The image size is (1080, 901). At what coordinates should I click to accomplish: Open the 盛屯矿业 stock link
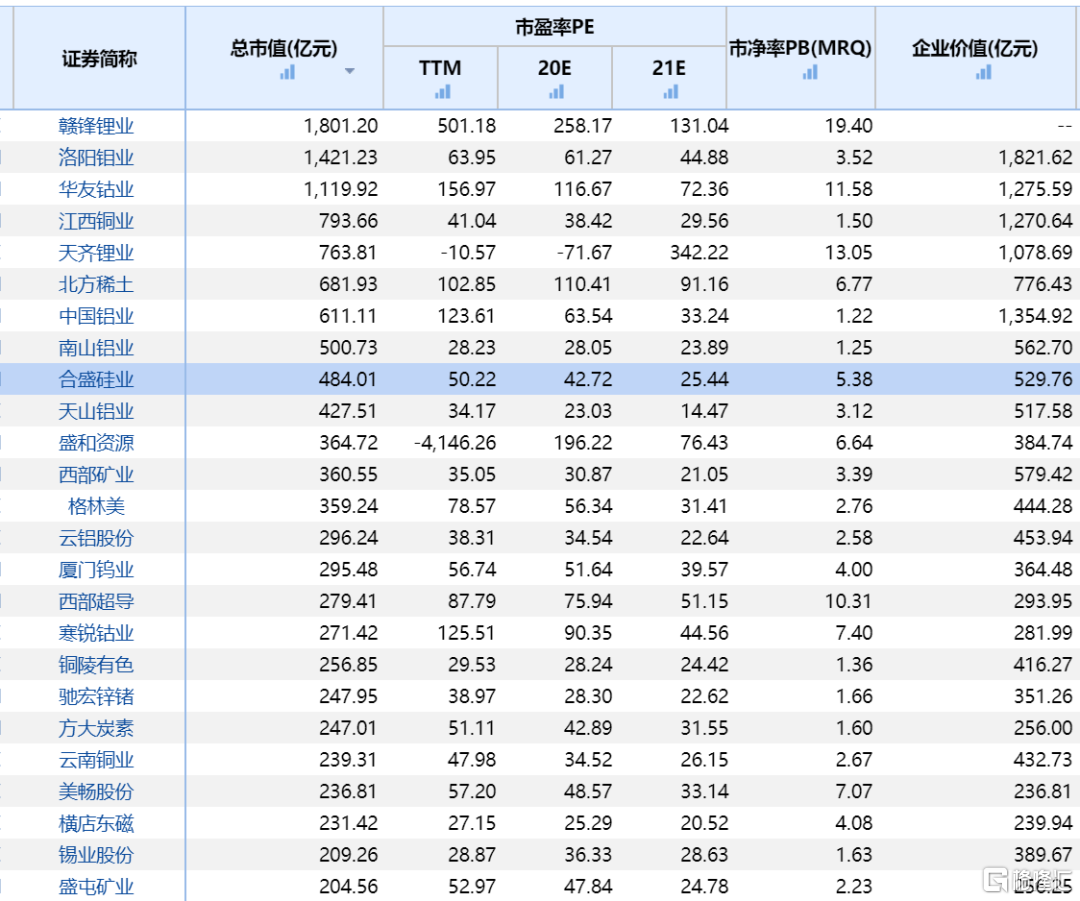[96, 887]
